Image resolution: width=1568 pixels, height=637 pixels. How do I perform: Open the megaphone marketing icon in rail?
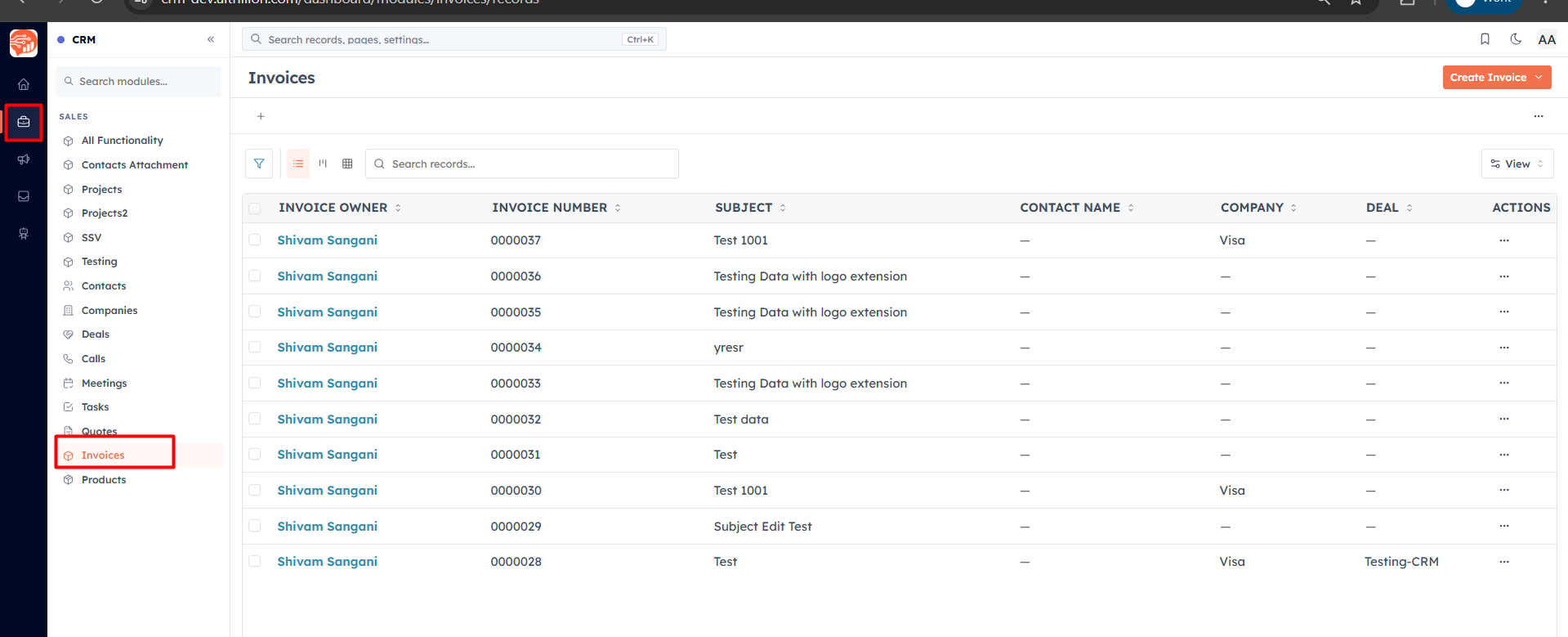[x=24, y=159]
